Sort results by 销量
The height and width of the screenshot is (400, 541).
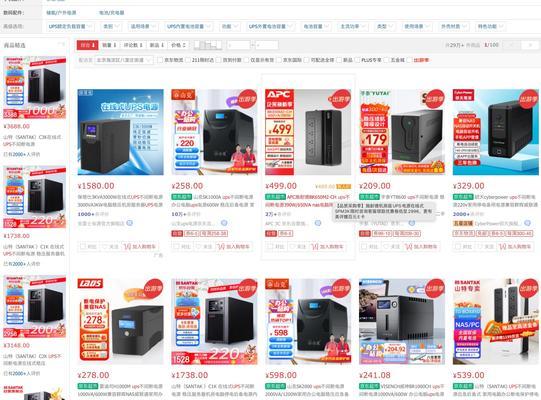click(x=109, y=45)
